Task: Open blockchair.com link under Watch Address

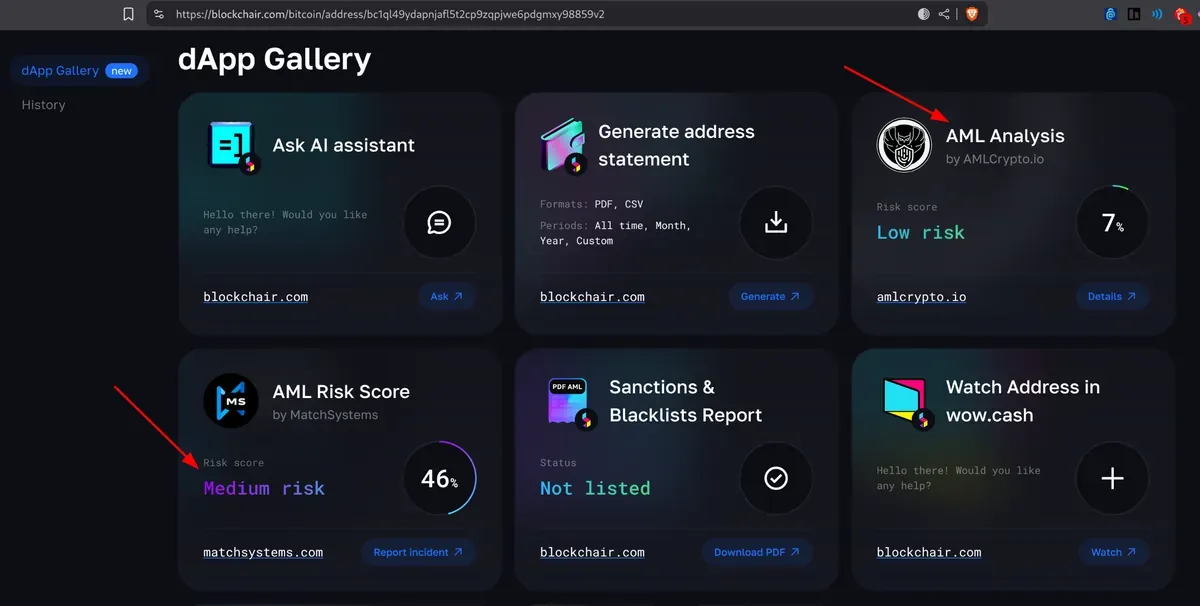Action: (929, 552)
